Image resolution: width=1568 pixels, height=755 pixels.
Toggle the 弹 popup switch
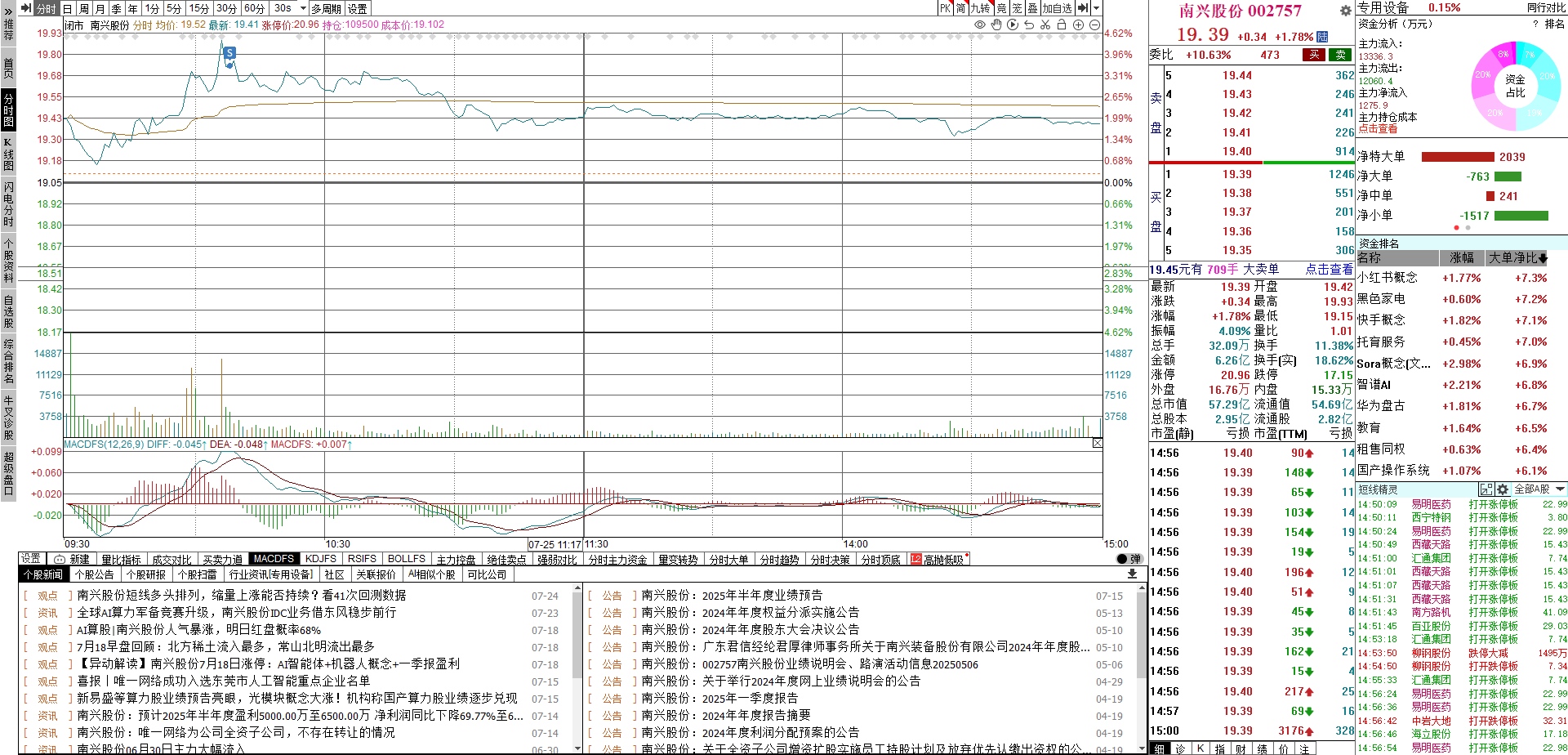pyautogui.click(x=1129, y=559)
